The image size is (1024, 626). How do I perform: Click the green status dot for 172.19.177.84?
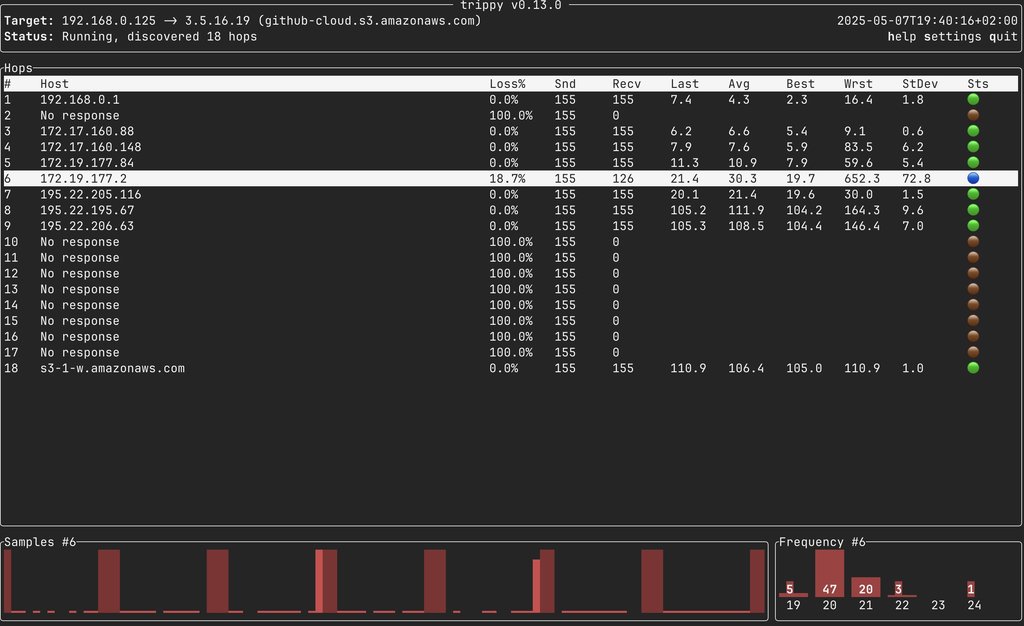[973, 162]
